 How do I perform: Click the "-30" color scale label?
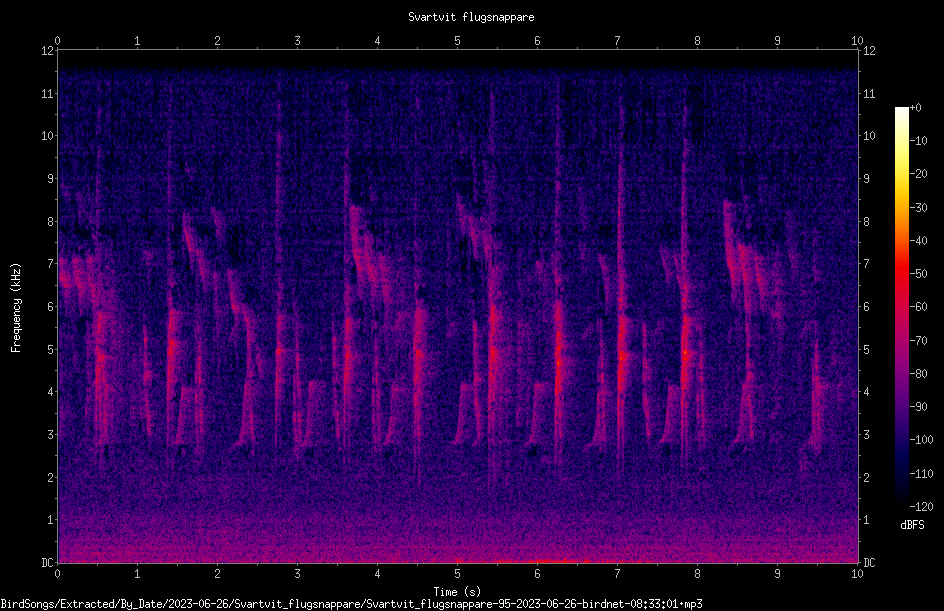coord(918,207)
